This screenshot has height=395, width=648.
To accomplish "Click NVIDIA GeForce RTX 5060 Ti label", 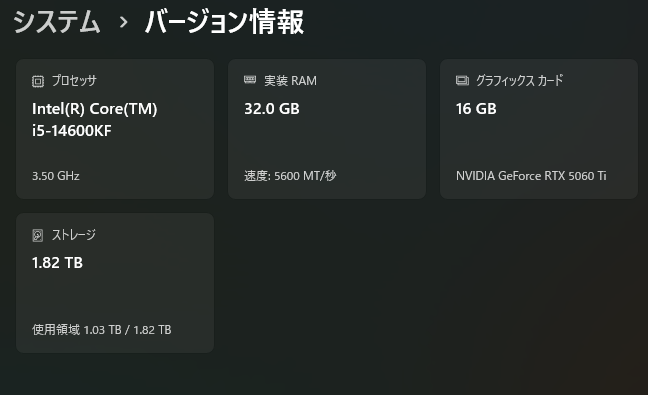I will (531, 176).
